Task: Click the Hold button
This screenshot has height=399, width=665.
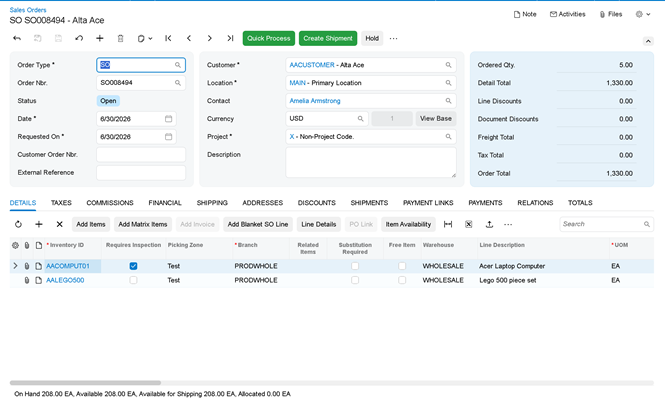Action: [372, 38]
